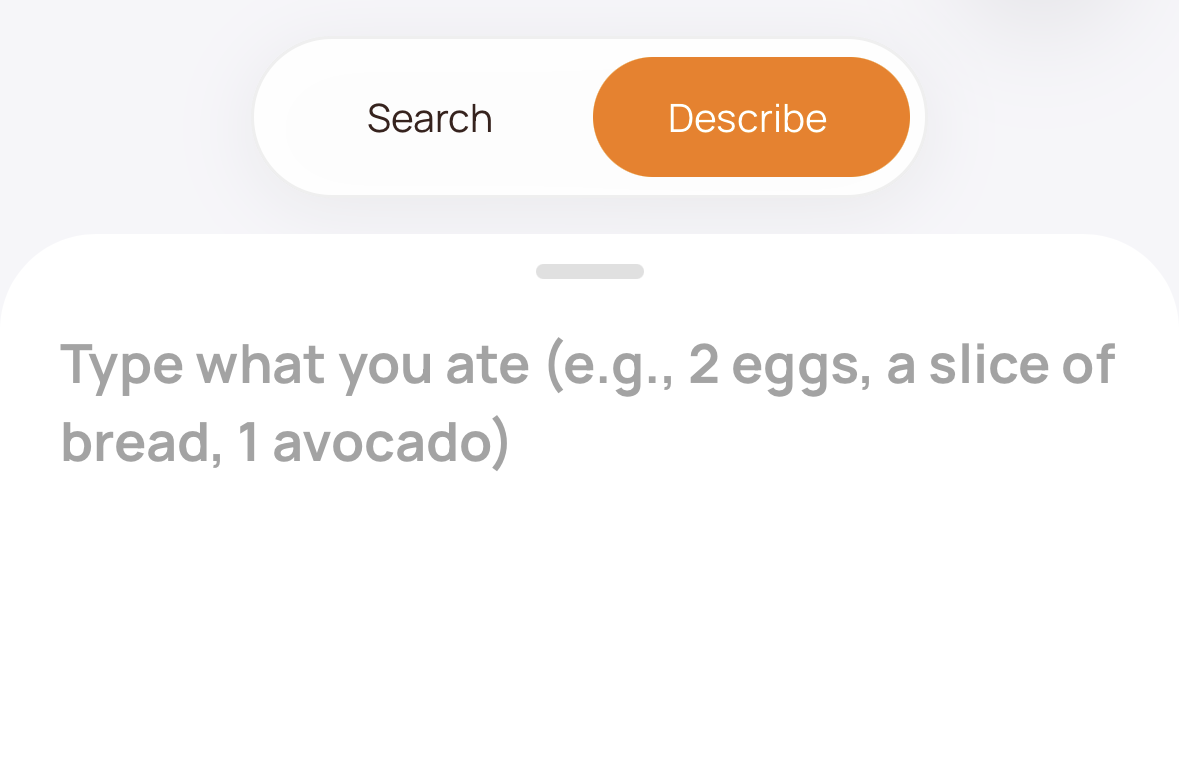Activate Search mode in the segmented control
Image resolution: width=1179 pixels, height=766 pixels.
pos(430,117)
